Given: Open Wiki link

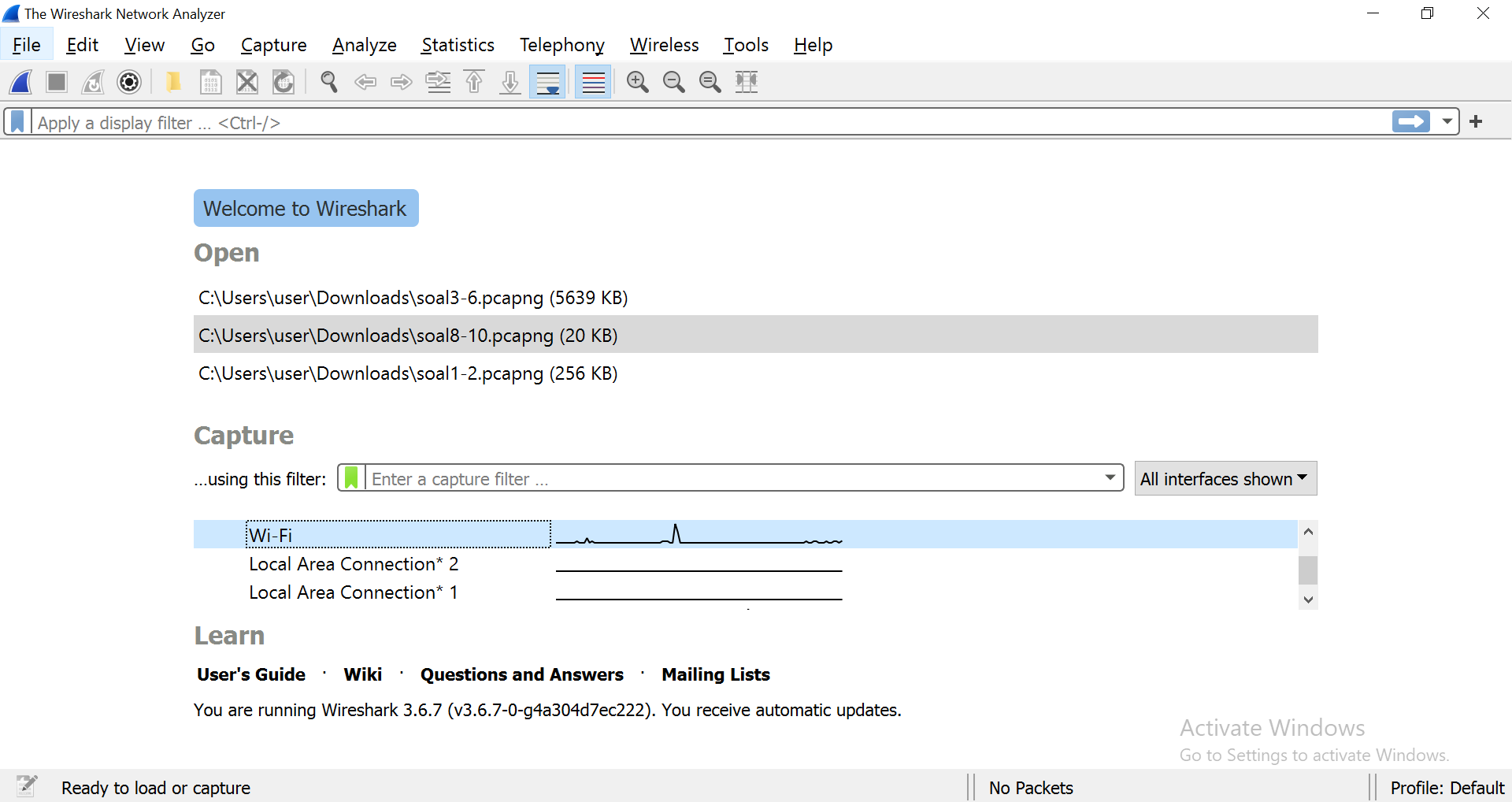Looking at the screenshot, I should tap(362, 674).
